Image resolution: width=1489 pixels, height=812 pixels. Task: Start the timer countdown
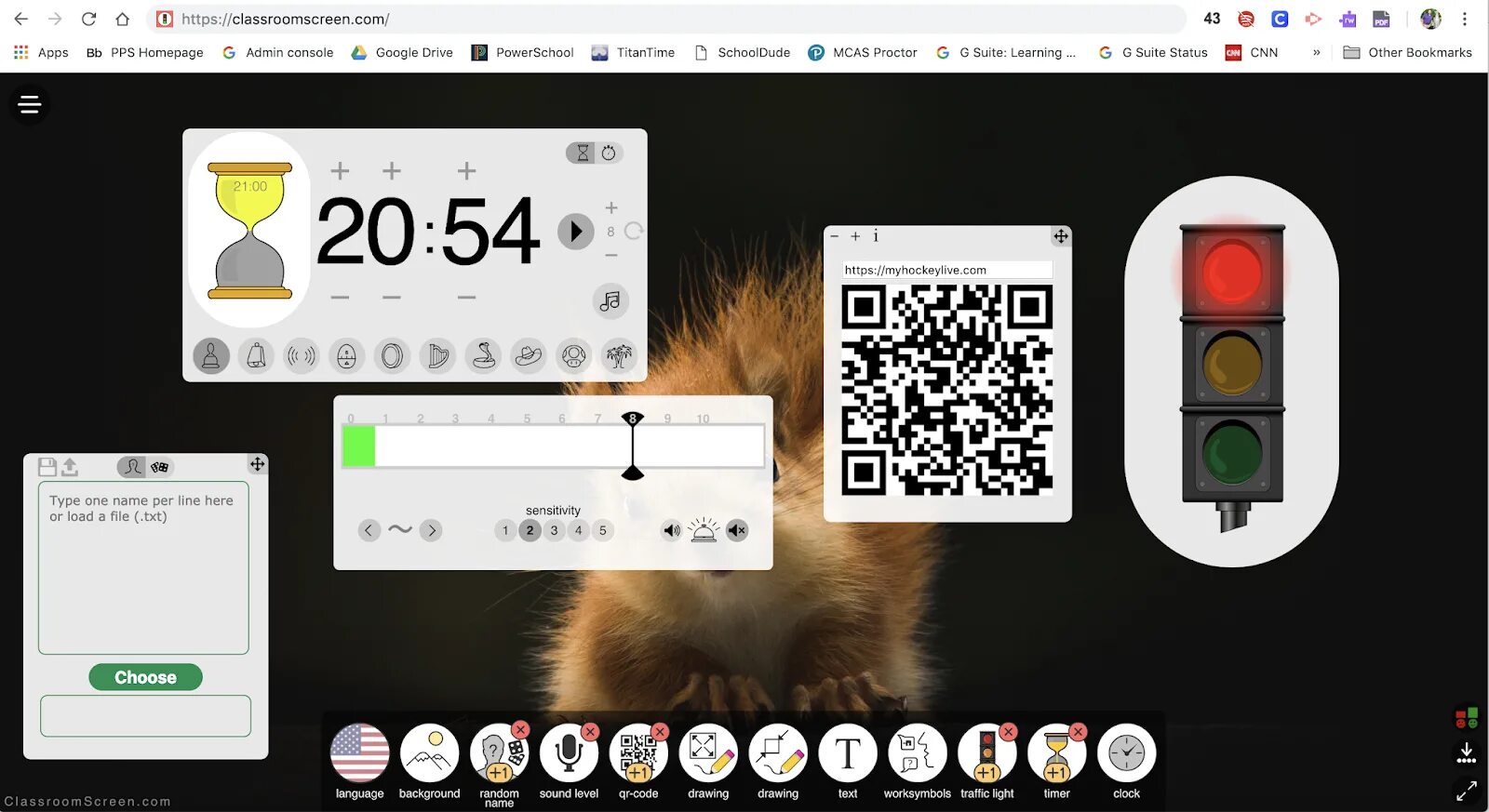pos(576,231)
